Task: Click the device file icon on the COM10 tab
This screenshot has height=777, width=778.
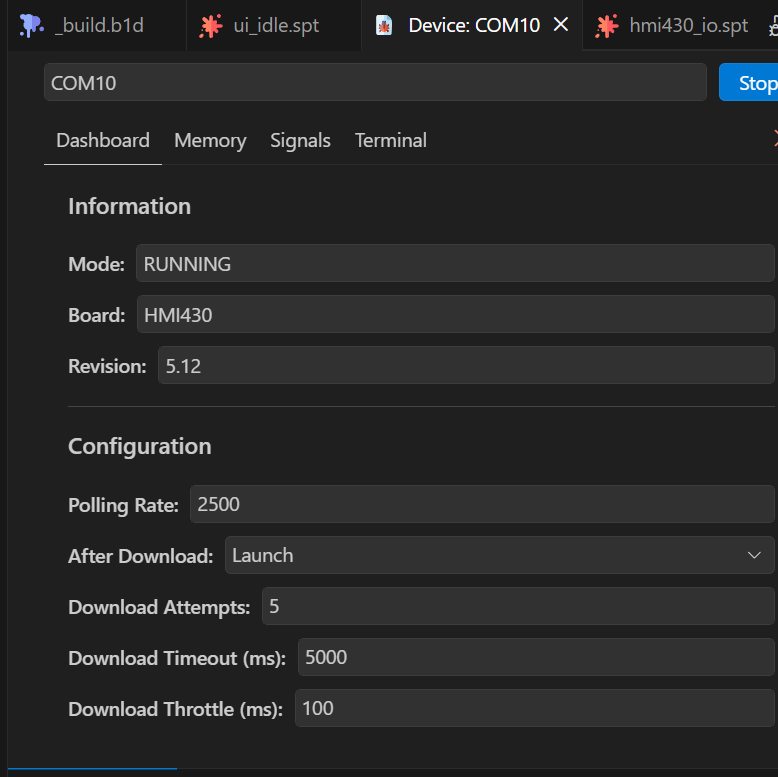Action: [x=384, y=26]
